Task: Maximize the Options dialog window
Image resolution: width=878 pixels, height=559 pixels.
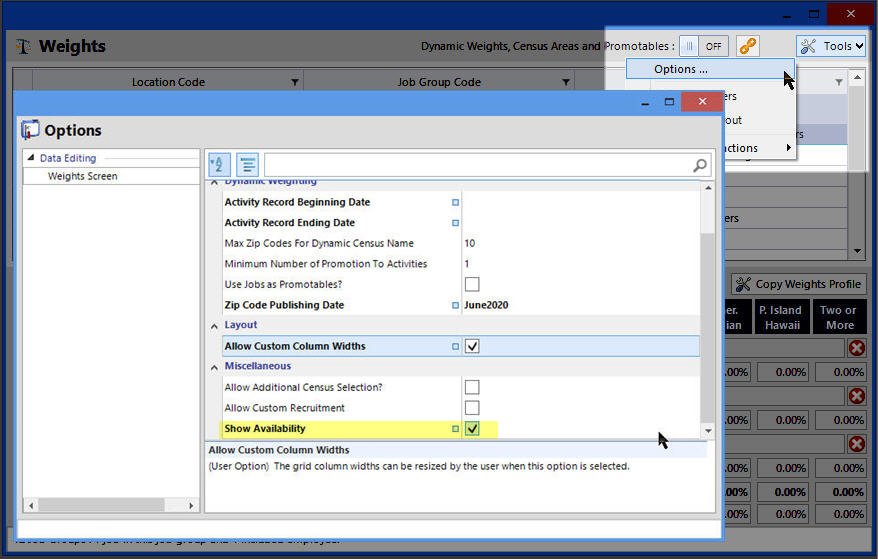Action: (669, 101)
